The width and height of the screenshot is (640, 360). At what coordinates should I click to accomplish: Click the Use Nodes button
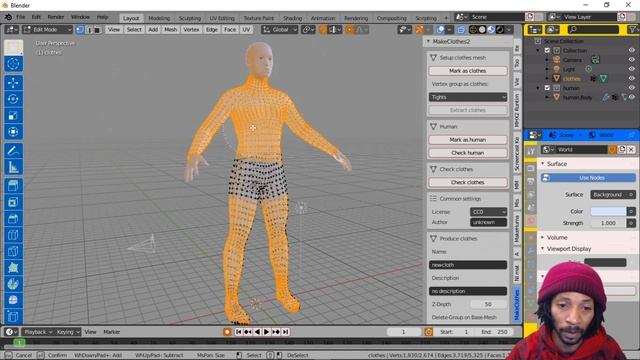588,178
